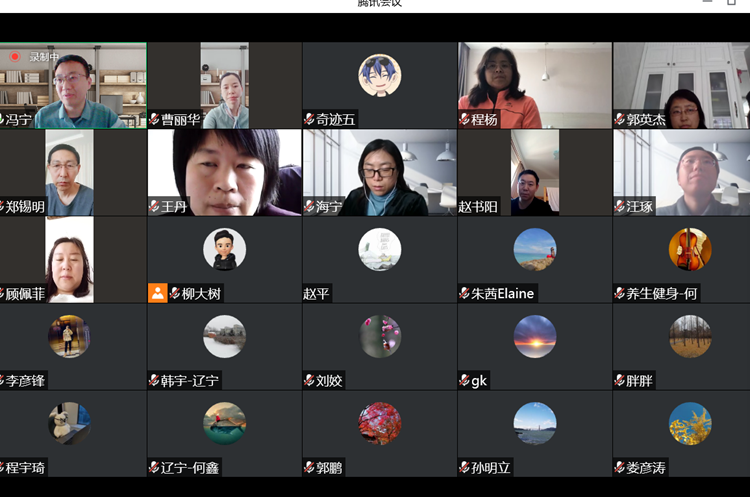Click orange host icon next to 柳大树

click(x=157, y=293)
